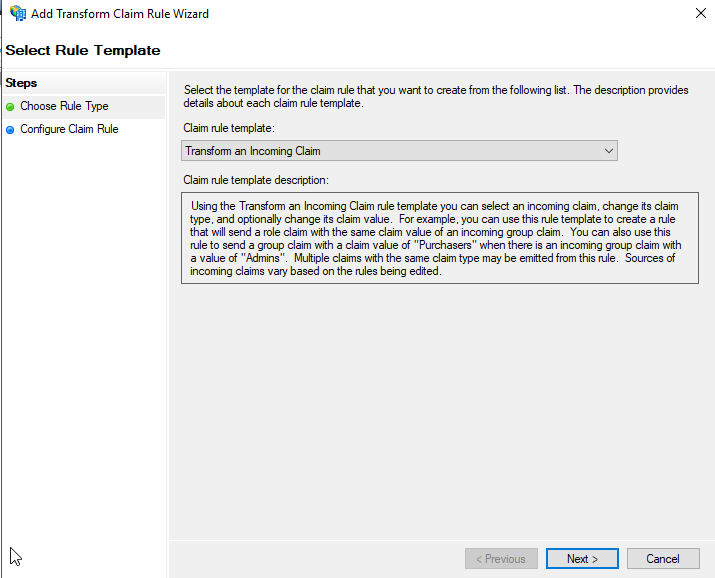
Task: Click the 'Claim rule template description:' label
Action: [x=256, y=180]
